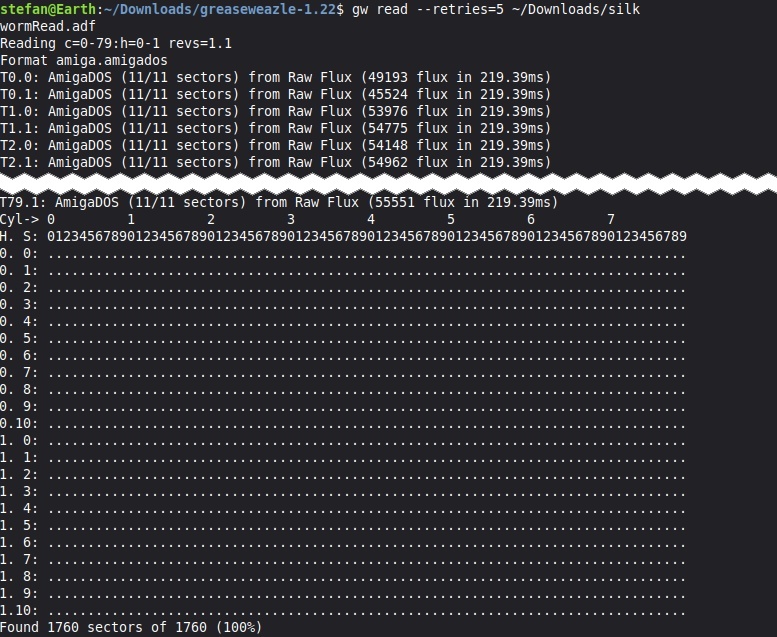Click the line "Reading c=0-79:h=0-1 revs=1.1"

pyautogui.click(x=115, y=44)
